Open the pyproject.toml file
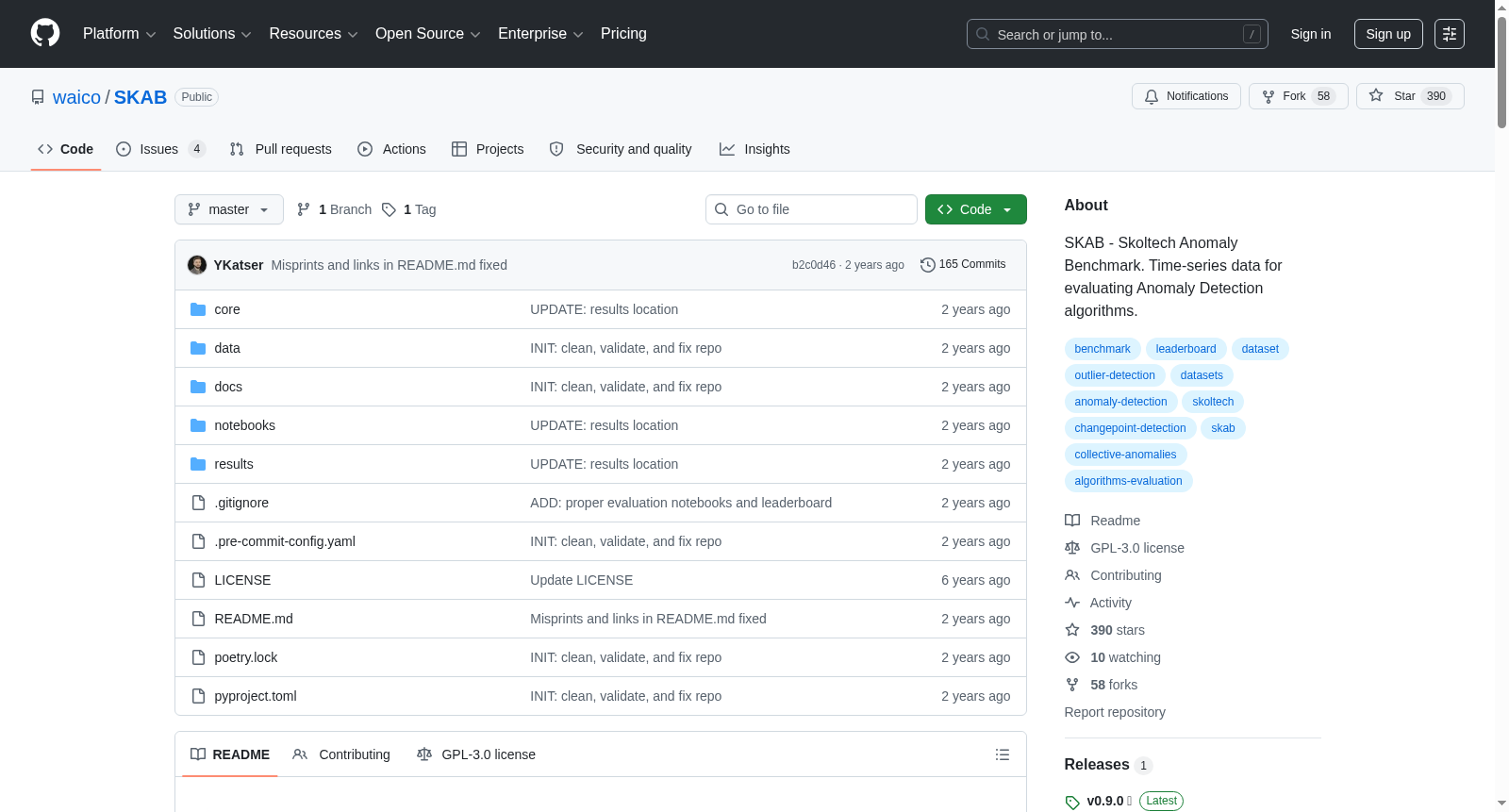This screenshot has height=812, width=1509. (x=256, y=696)
